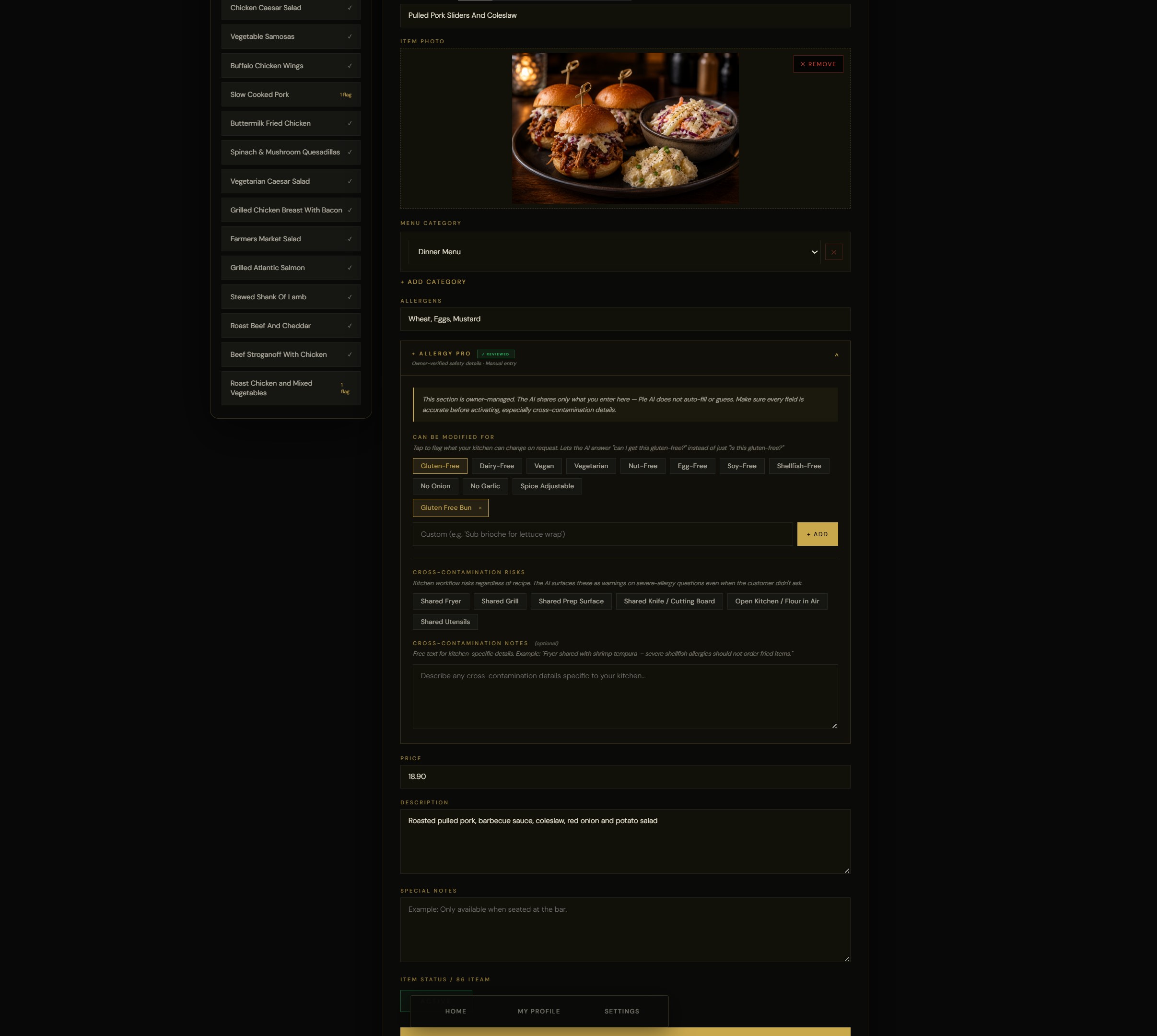Screen dimensions: 1157x1036
Task: Open Grilled Atlantic Salmon menu item
Action: click(x=291, y=268)
